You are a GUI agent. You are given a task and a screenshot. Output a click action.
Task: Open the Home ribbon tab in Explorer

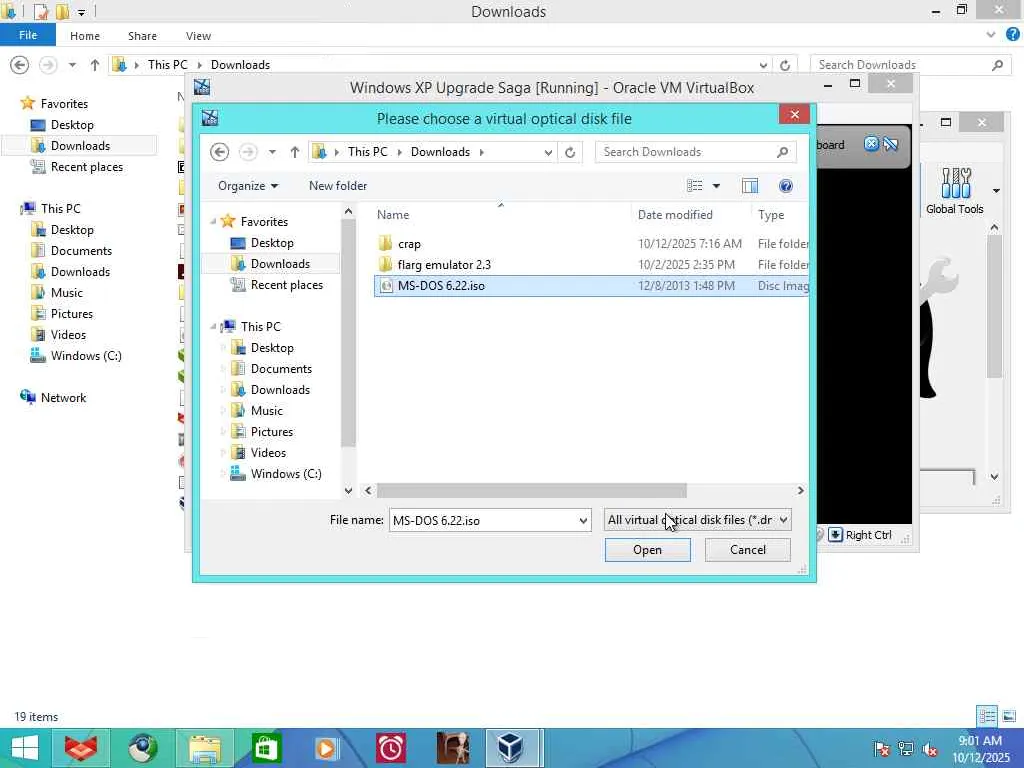[x=85, y=36]
